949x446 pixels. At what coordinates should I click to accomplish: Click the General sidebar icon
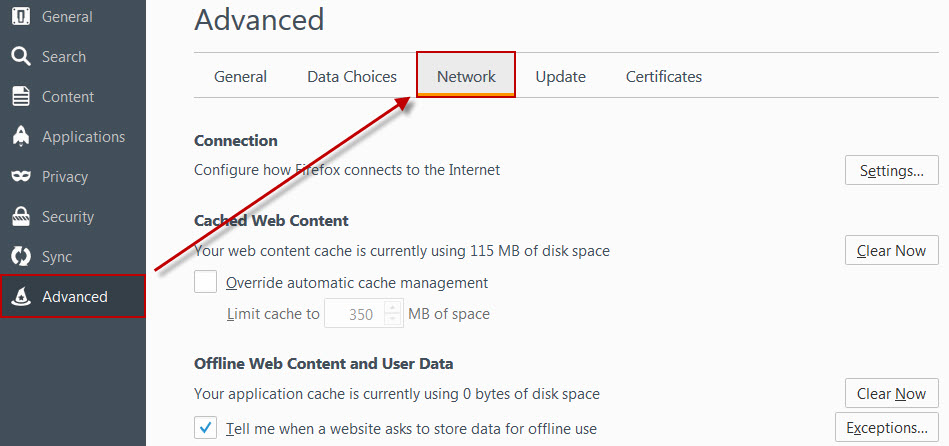20,17
